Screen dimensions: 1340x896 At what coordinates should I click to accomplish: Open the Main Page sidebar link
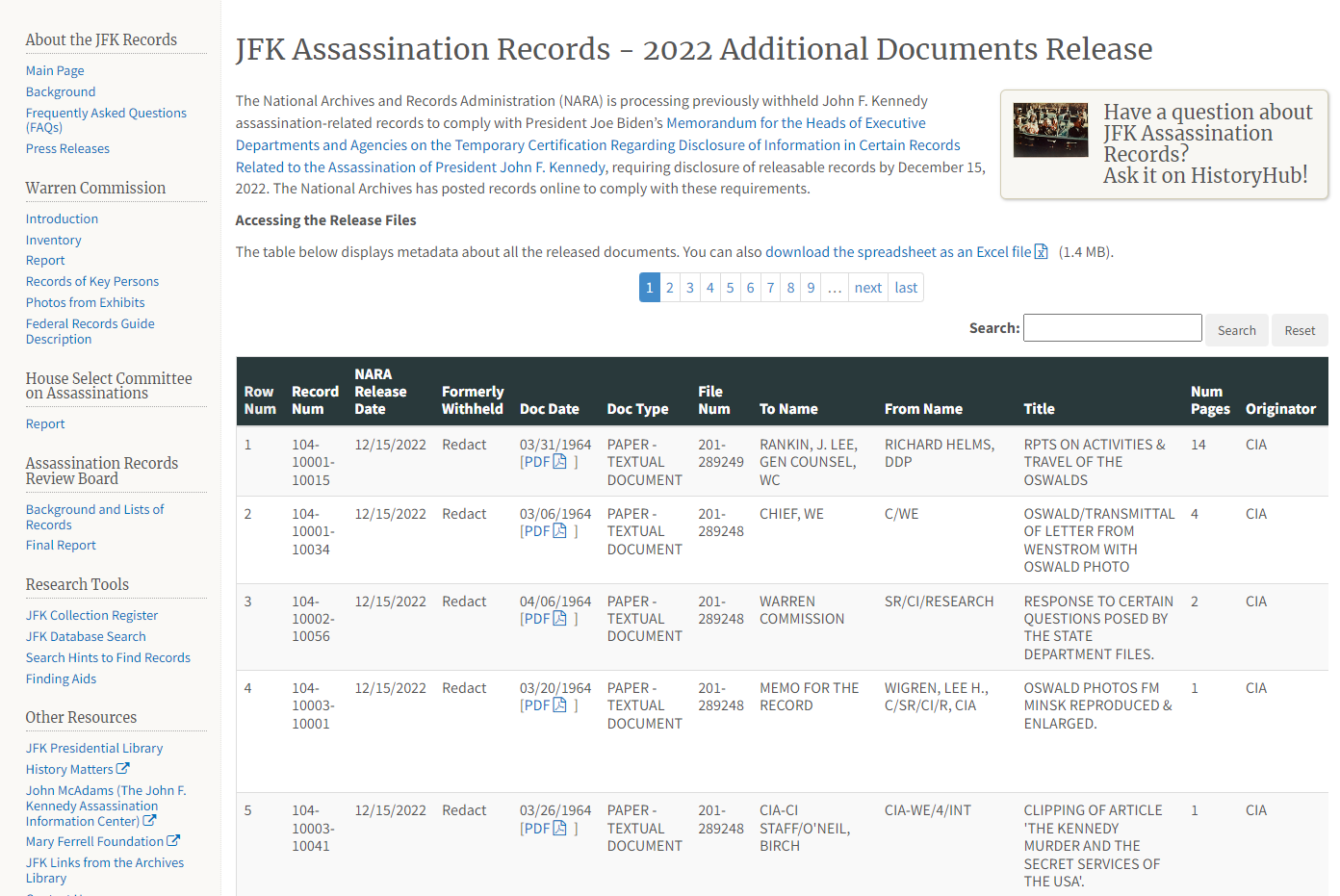pyautogui.click(x=55, y=70)
